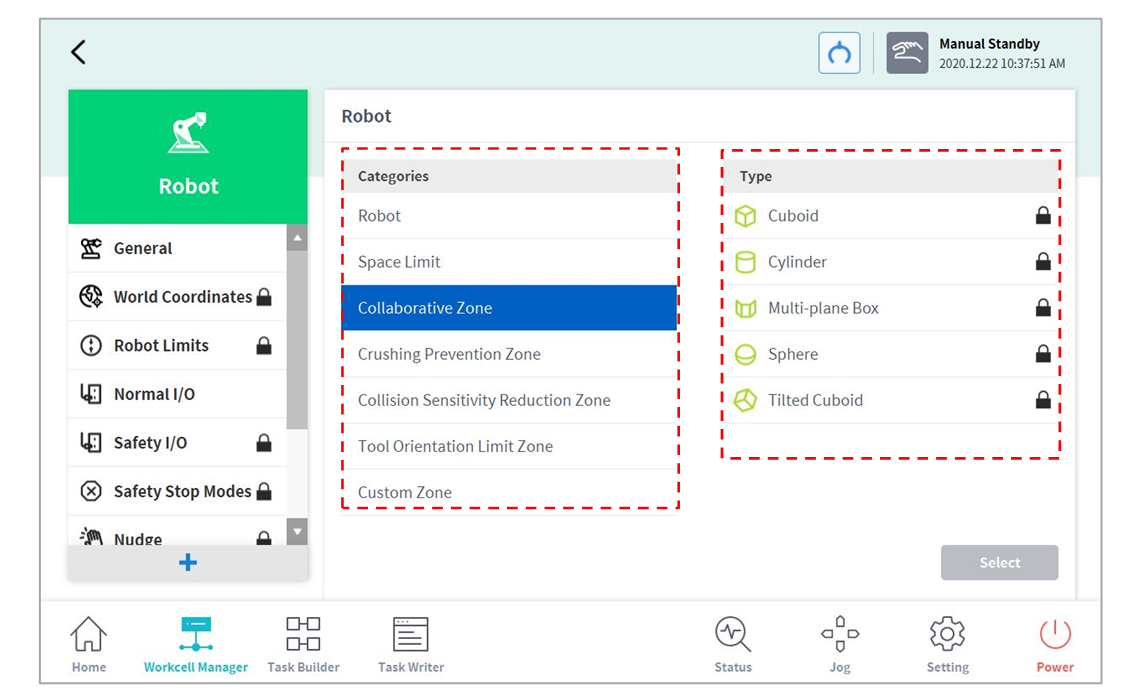This screenshot has width=1134, height=696.
Task: Open the Setting gear menu
Action: pos(947,644)
